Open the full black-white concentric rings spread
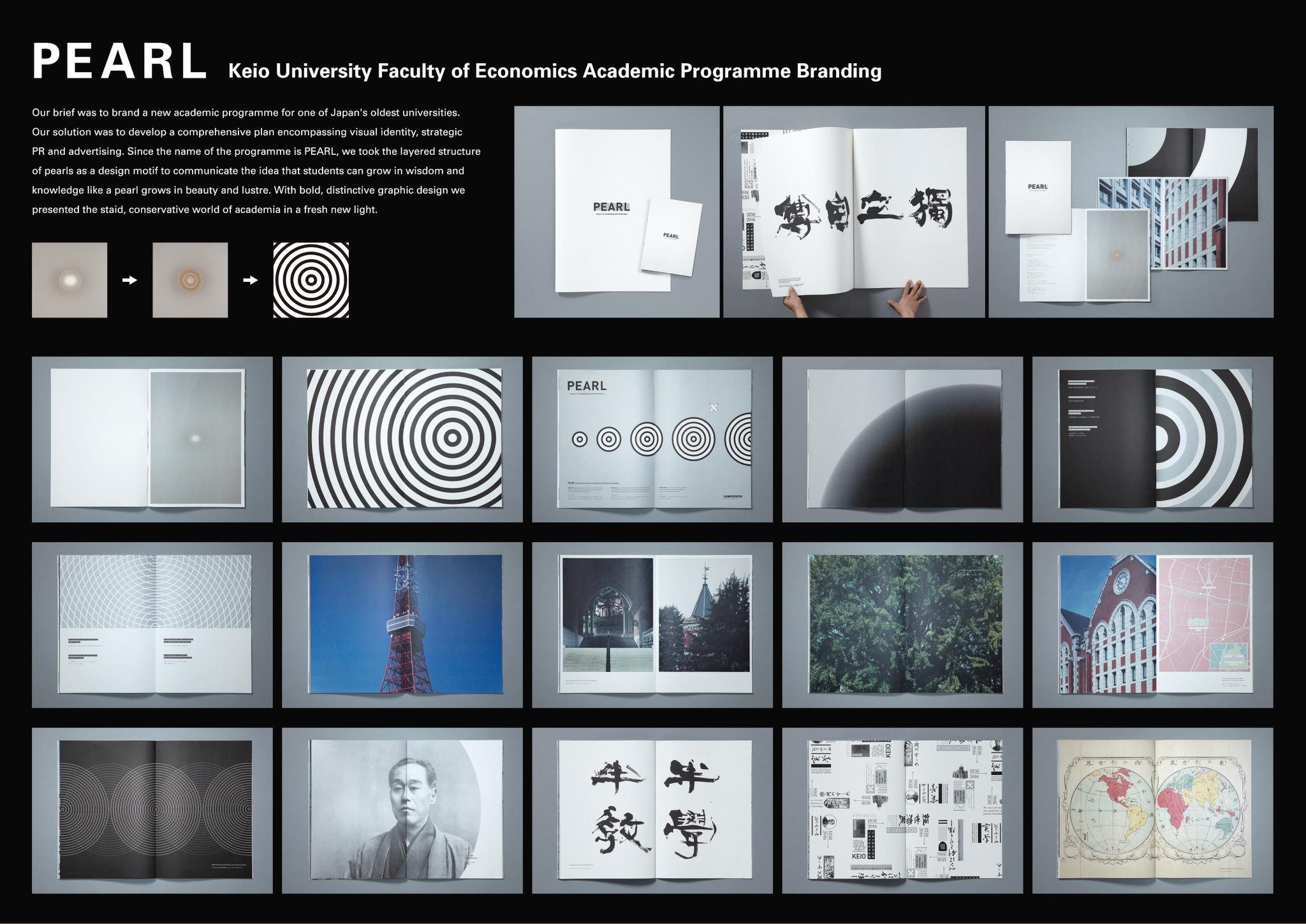Viewport: 1306px width, 924px height. click(402, 439)
